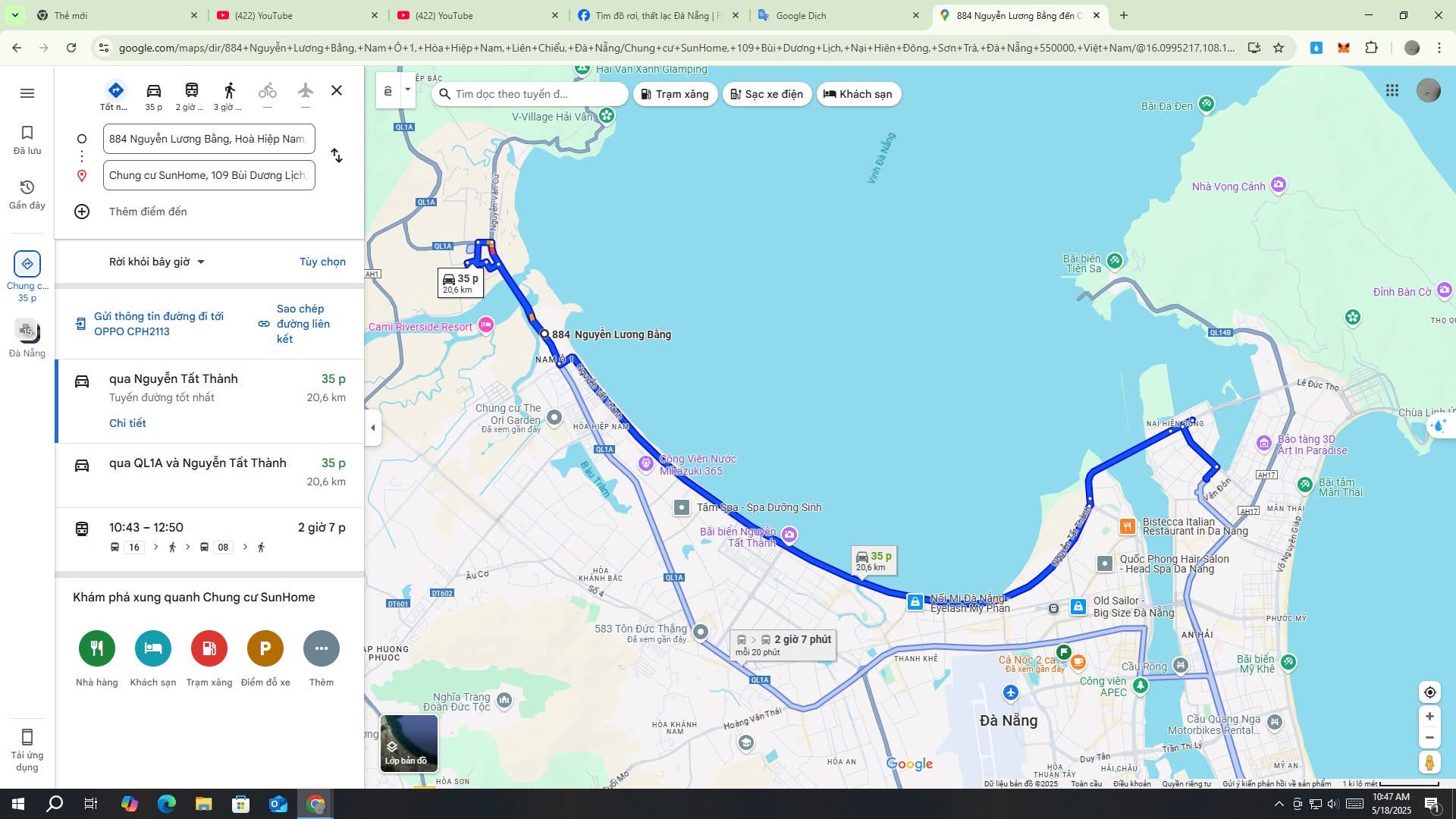View site information in address bar
This screenshot has height=819, width=1456.
104,48
